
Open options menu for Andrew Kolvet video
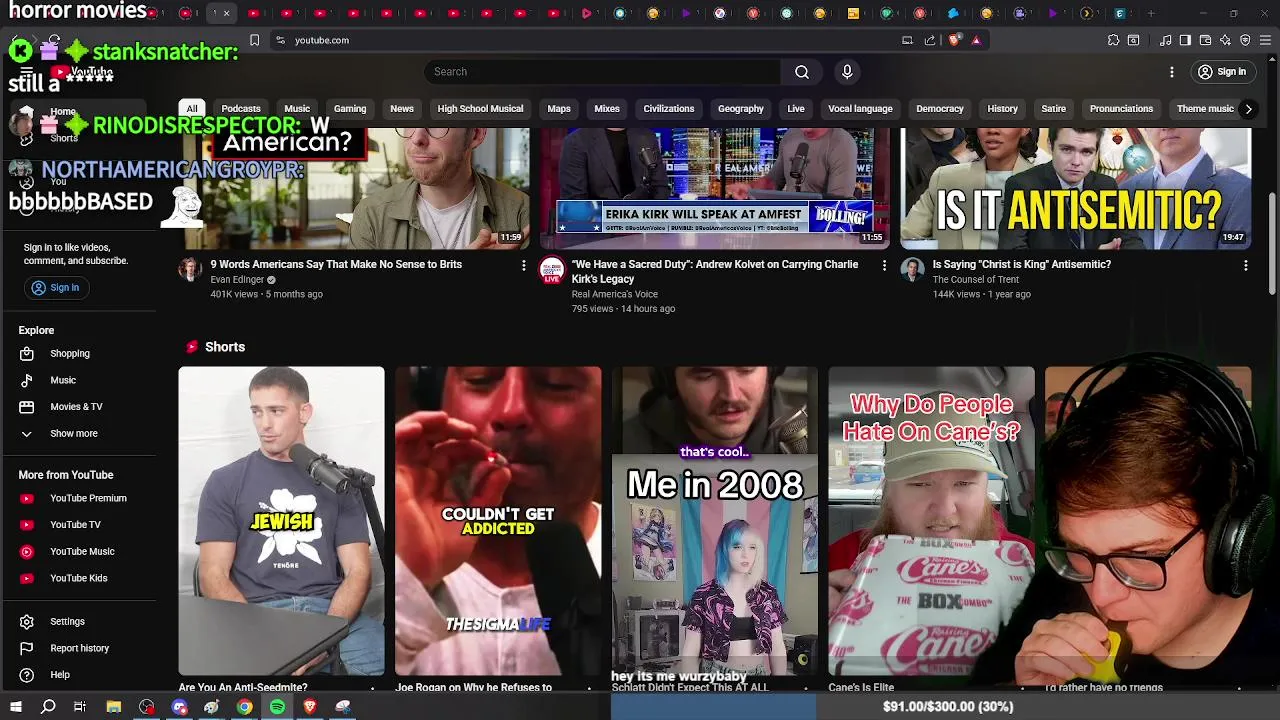[884, 265]
